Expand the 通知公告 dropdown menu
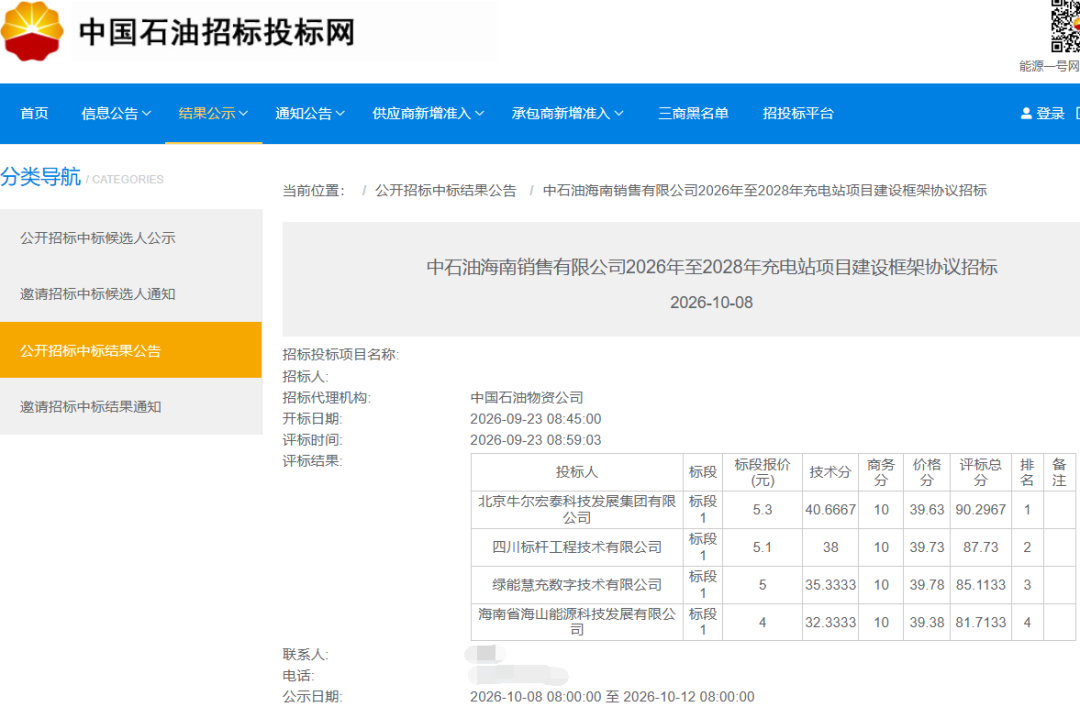1080x707 pixels. pyautogui.click(x=310, y=114)
